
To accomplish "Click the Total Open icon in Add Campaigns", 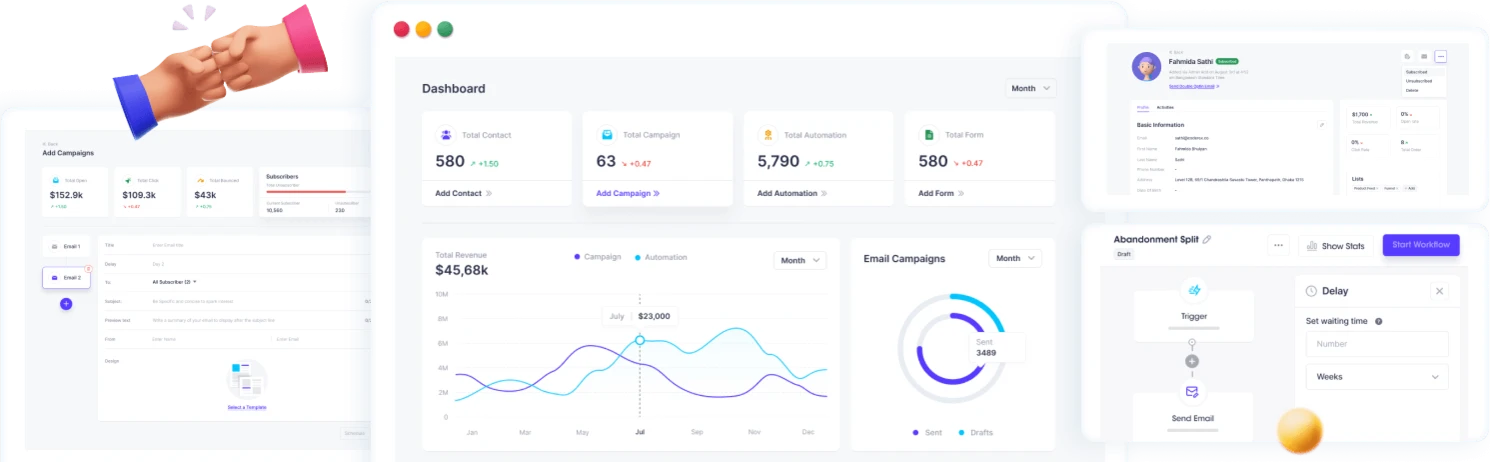I will (56, 180).
